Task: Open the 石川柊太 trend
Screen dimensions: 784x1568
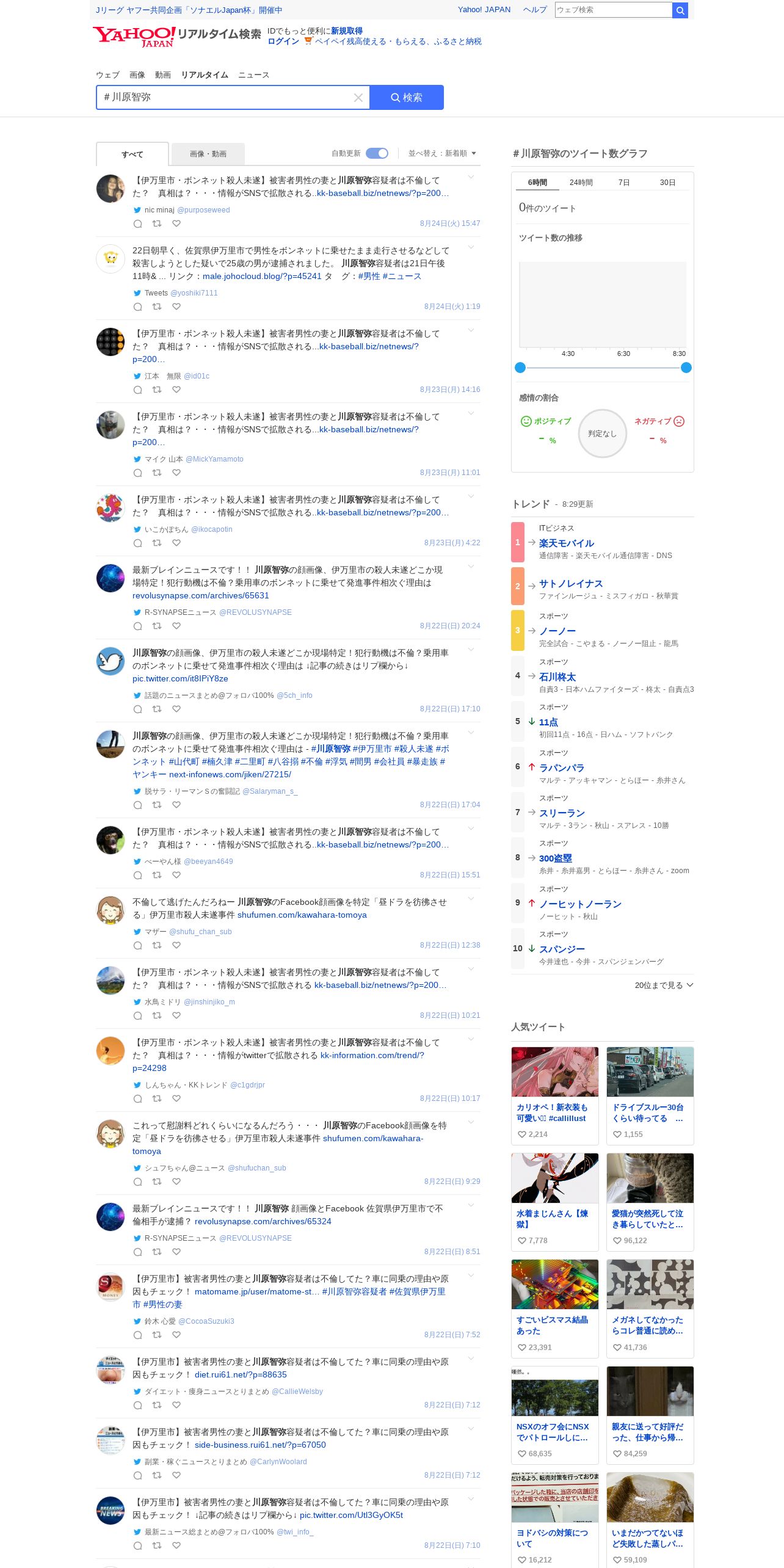Action: (557, 677)
